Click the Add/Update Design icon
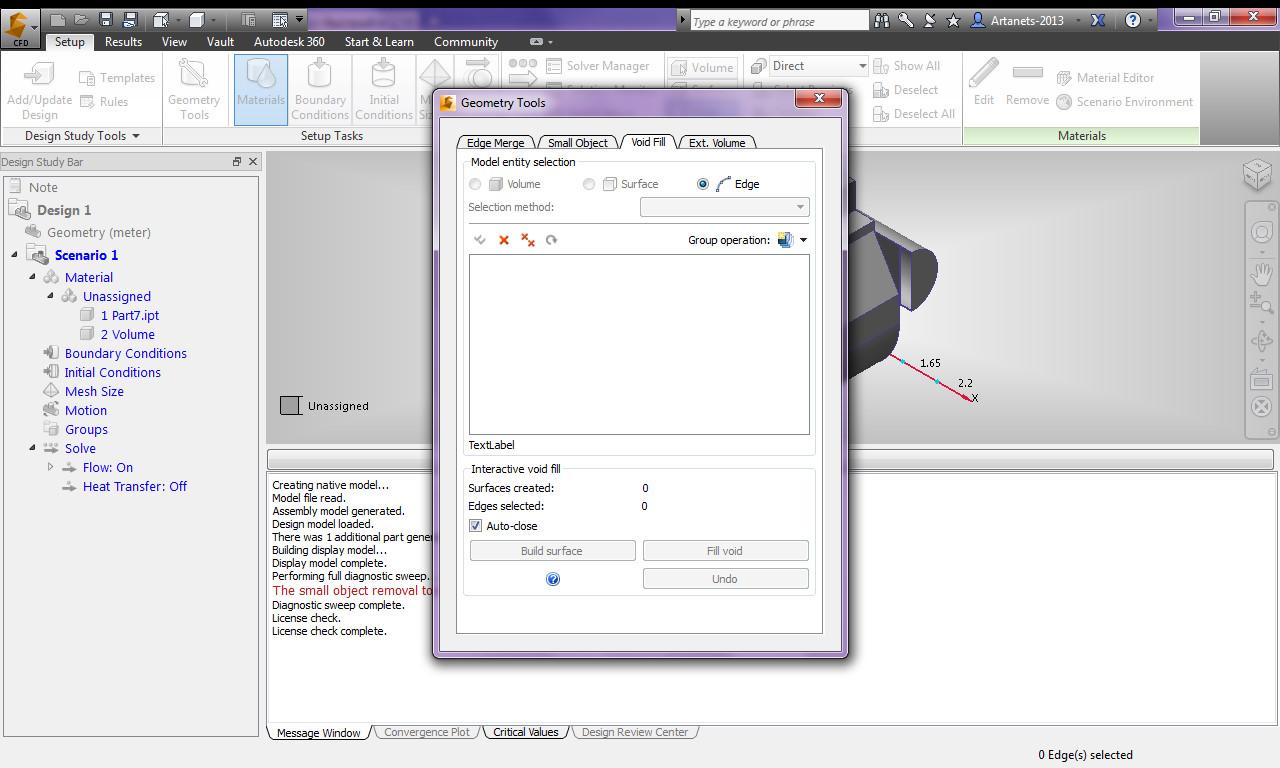Image resolution: width=1280 pixels, height=768 pixels. tap(39, 89)
